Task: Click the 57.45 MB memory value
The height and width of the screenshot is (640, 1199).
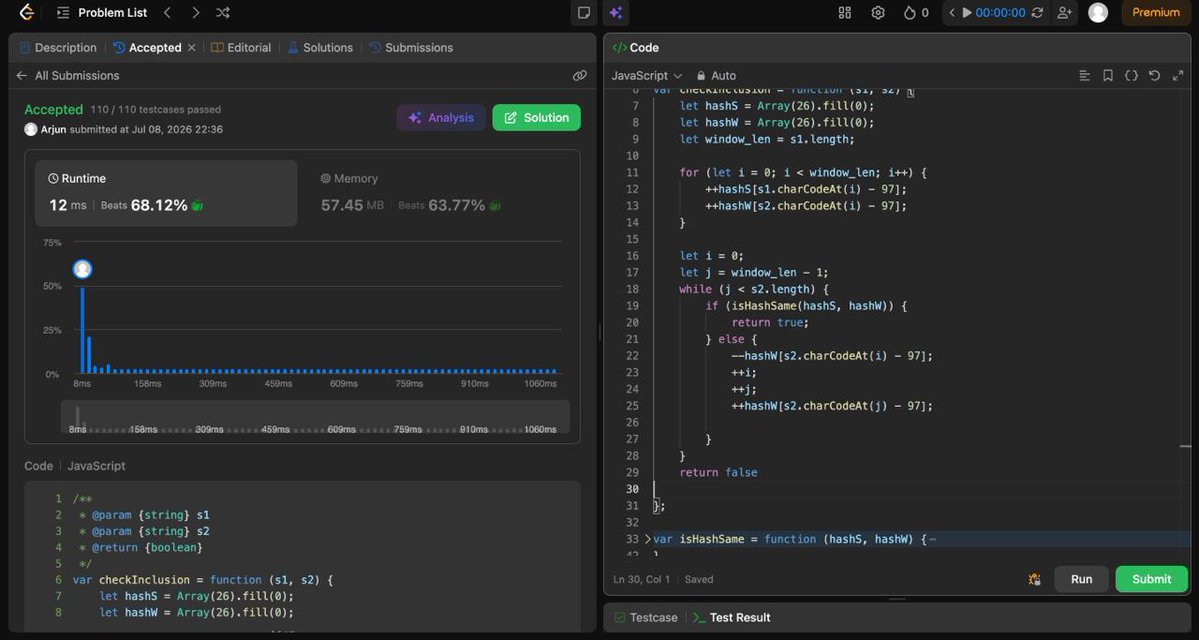Action: pos(353,205)
